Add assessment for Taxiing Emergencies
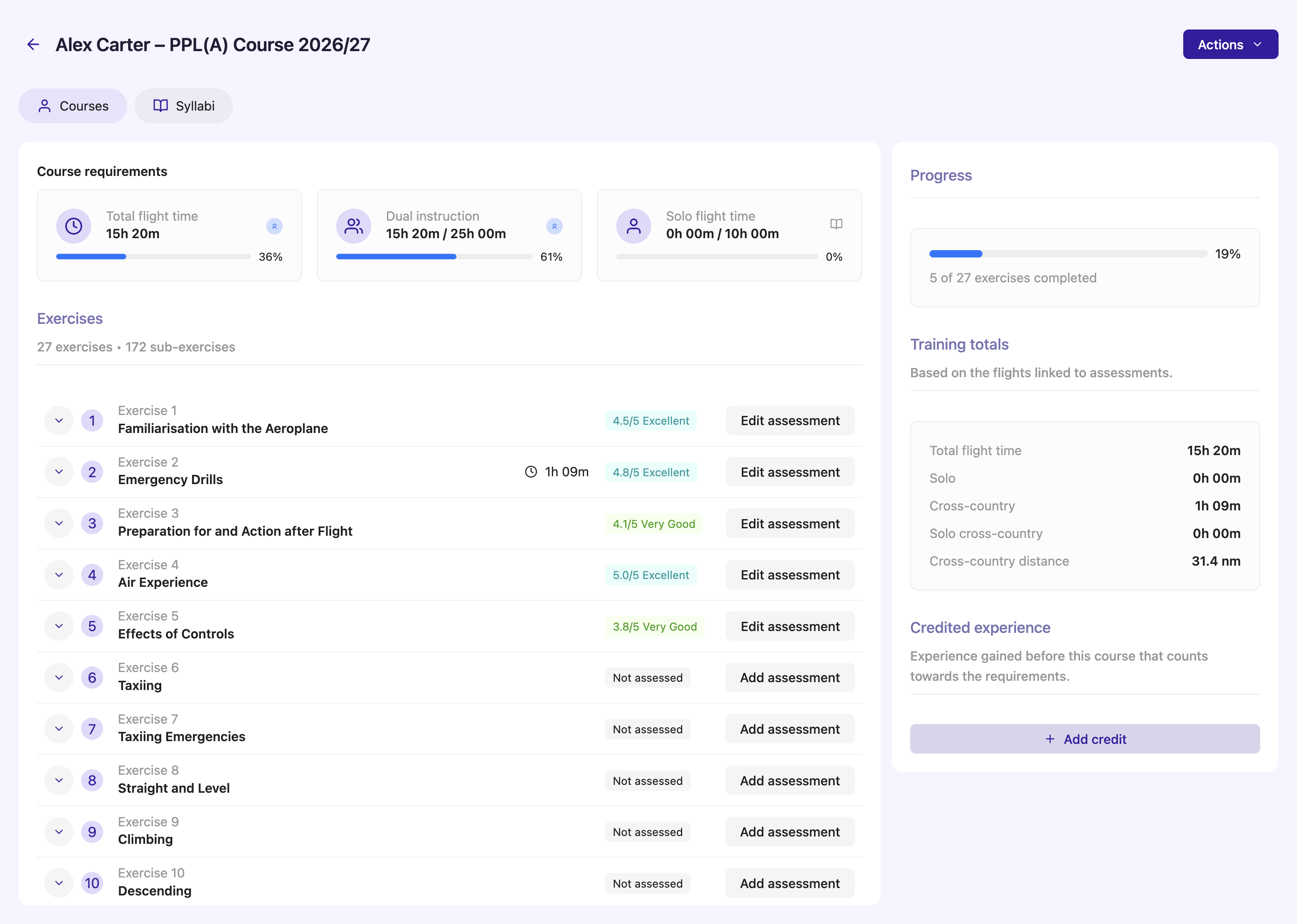The width and height of the screenshot is (1297, 924). [789, 729]
